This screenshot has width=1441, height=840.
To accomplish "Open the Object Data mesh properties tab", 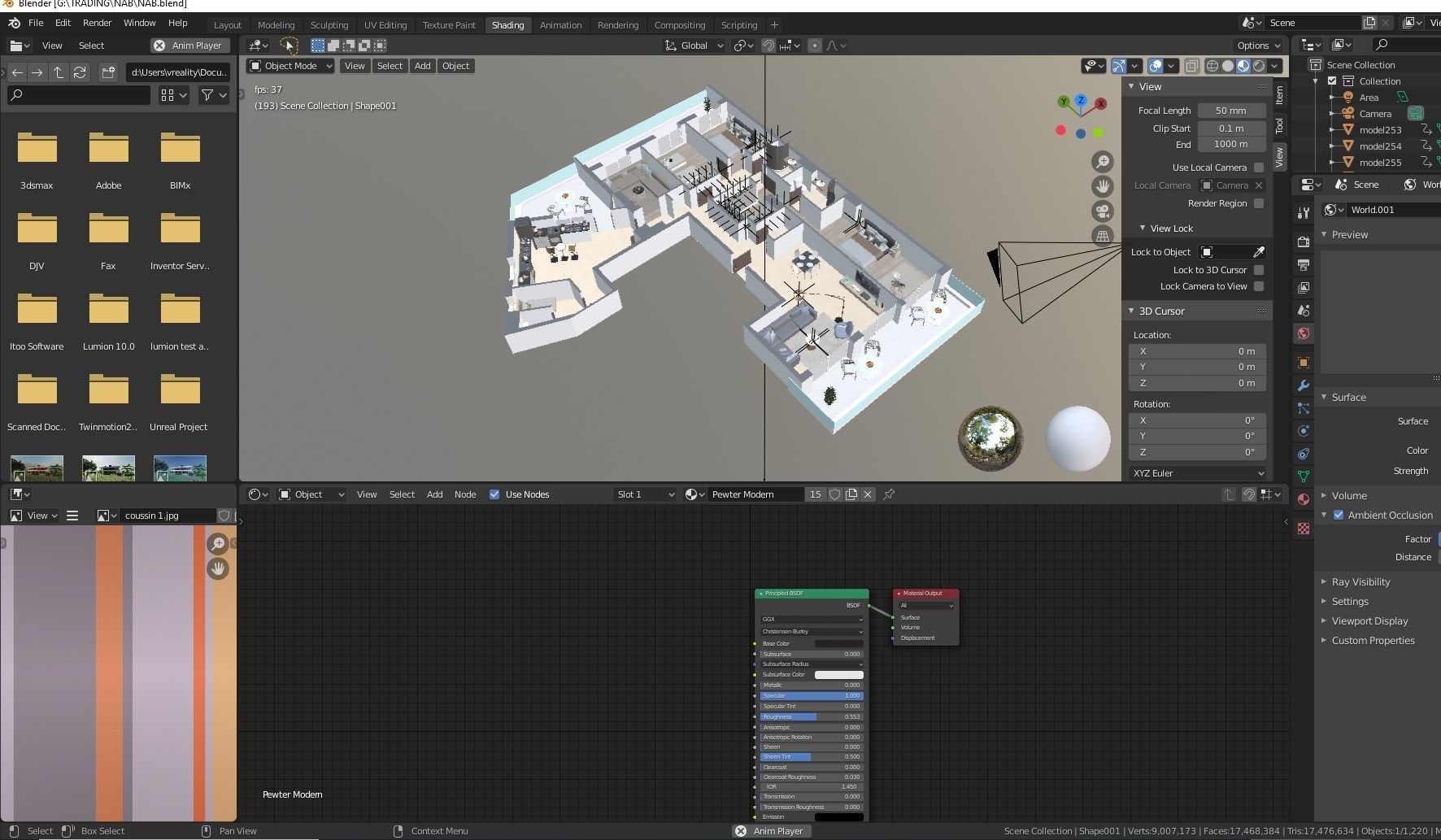I will [x=1304, y=477].
